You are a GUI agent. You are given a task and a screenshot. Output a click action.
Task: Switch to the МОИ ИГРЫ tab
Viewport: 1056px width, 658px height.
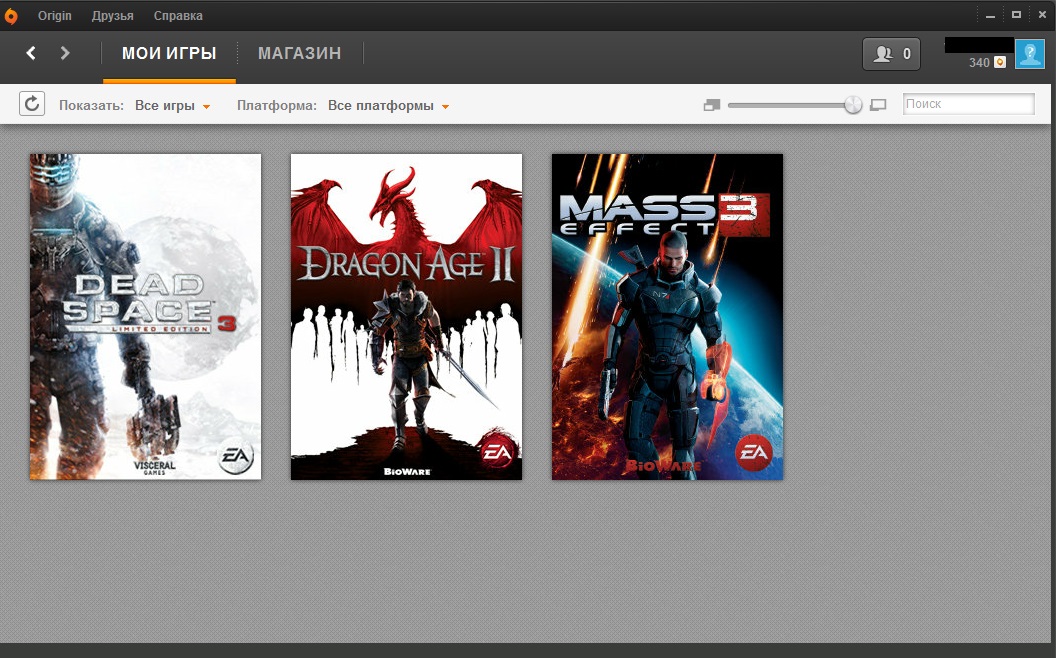tap(169, 53)
